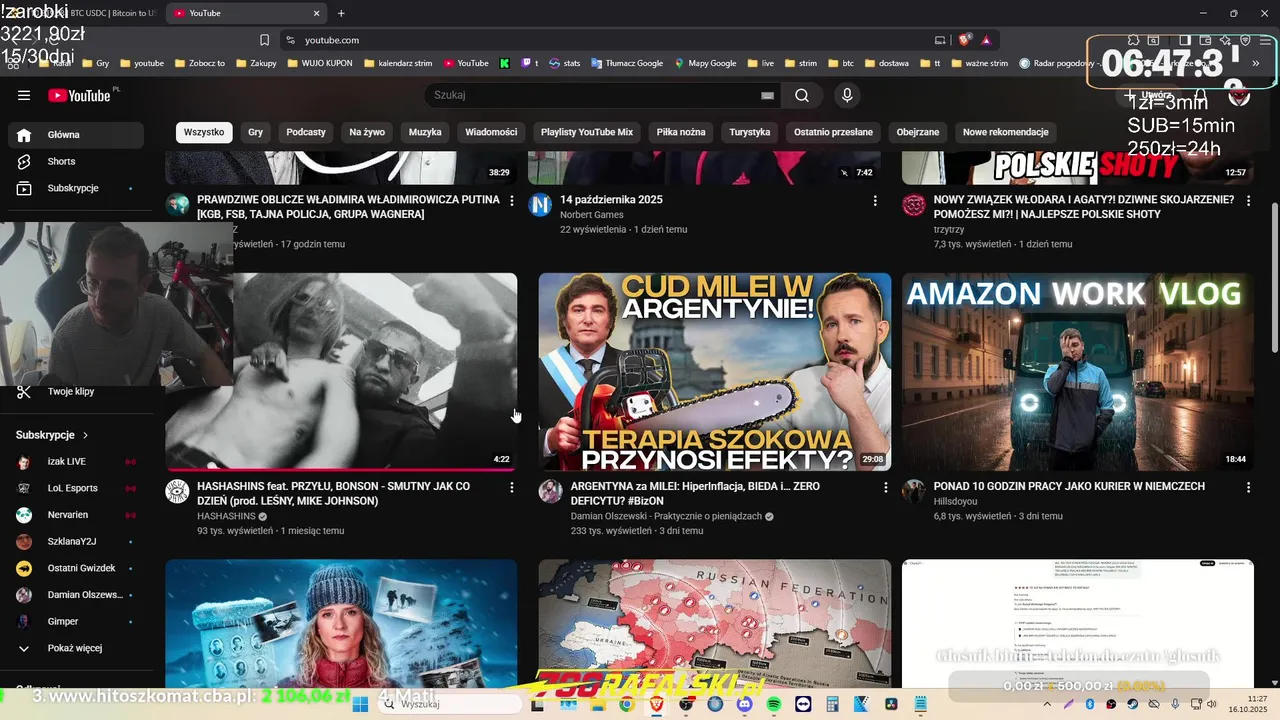Open the Windows Start menu
The width and height of the screenshot is (1280, 720).
pos(360,705)
